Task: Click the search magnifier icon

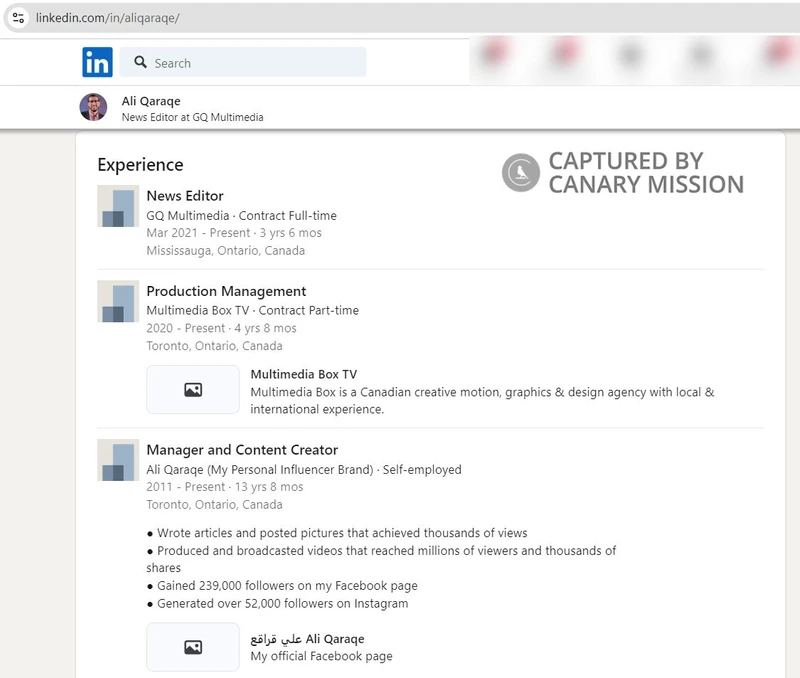Action: tap(140, 62)
